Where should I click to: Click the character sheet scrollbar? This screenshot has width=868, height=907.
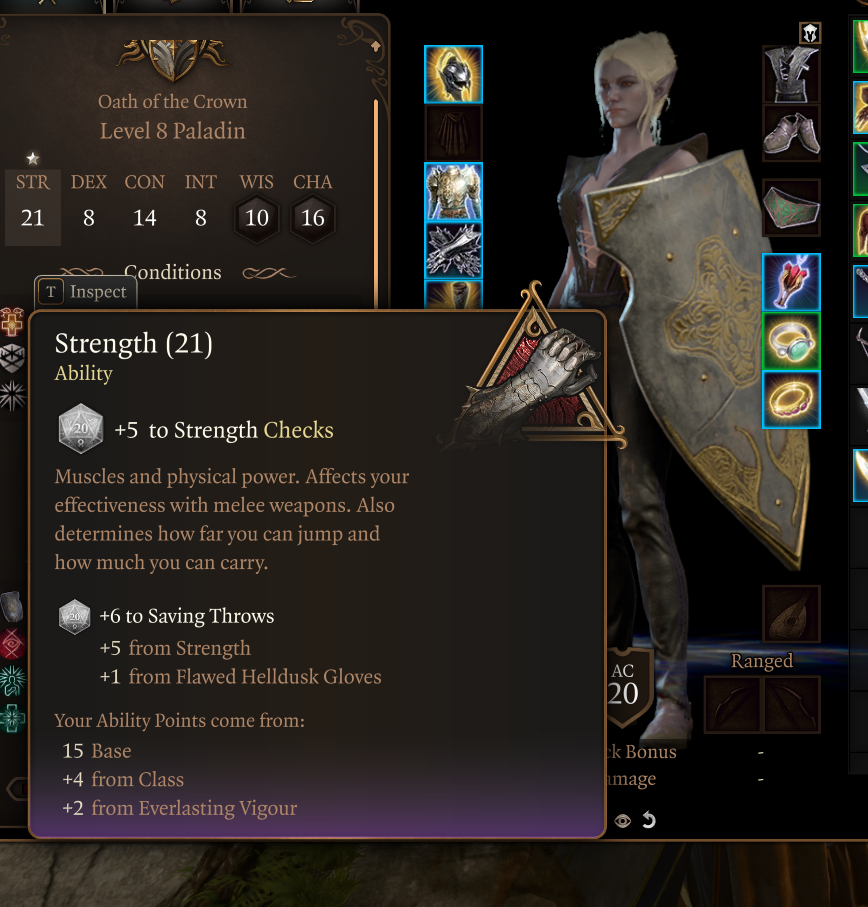pos(376,202)
